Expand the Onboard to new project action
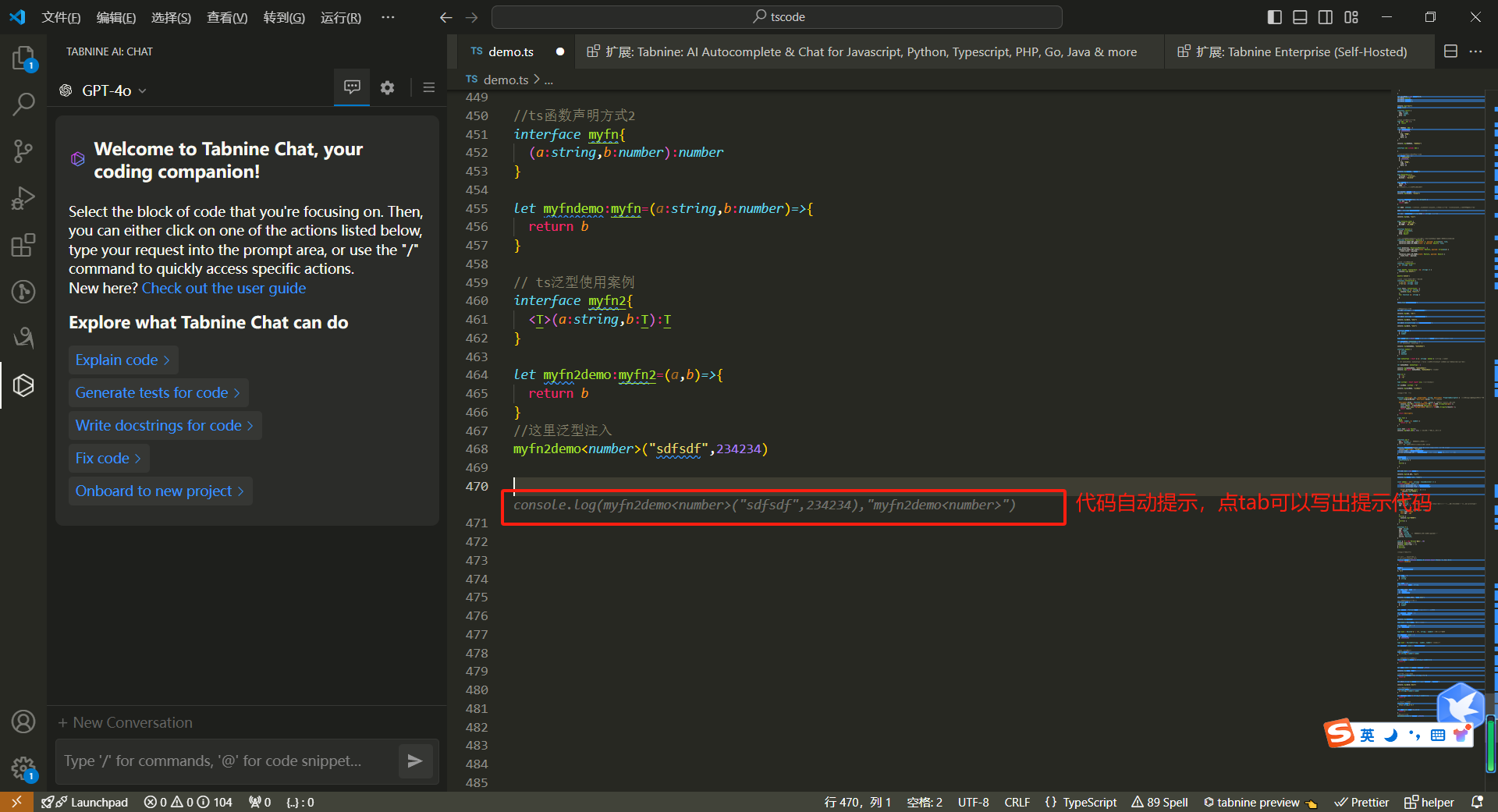1498x812 pixels. pos(160,491)
